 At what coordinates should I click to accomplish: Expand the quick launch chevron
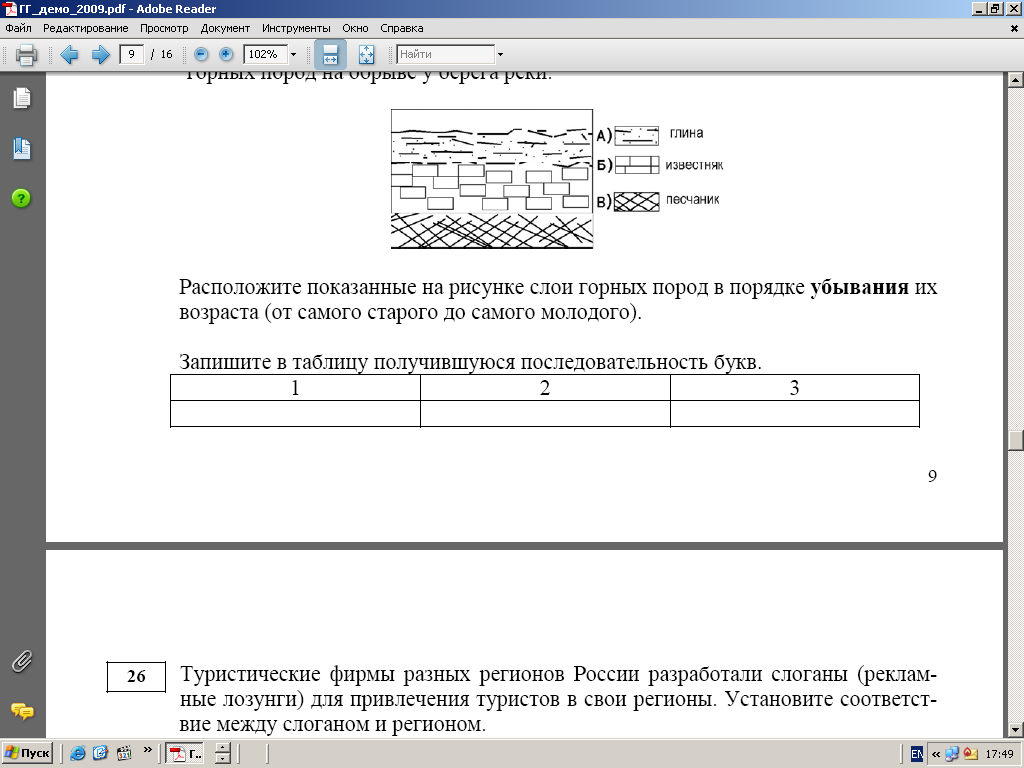point(147,750)
